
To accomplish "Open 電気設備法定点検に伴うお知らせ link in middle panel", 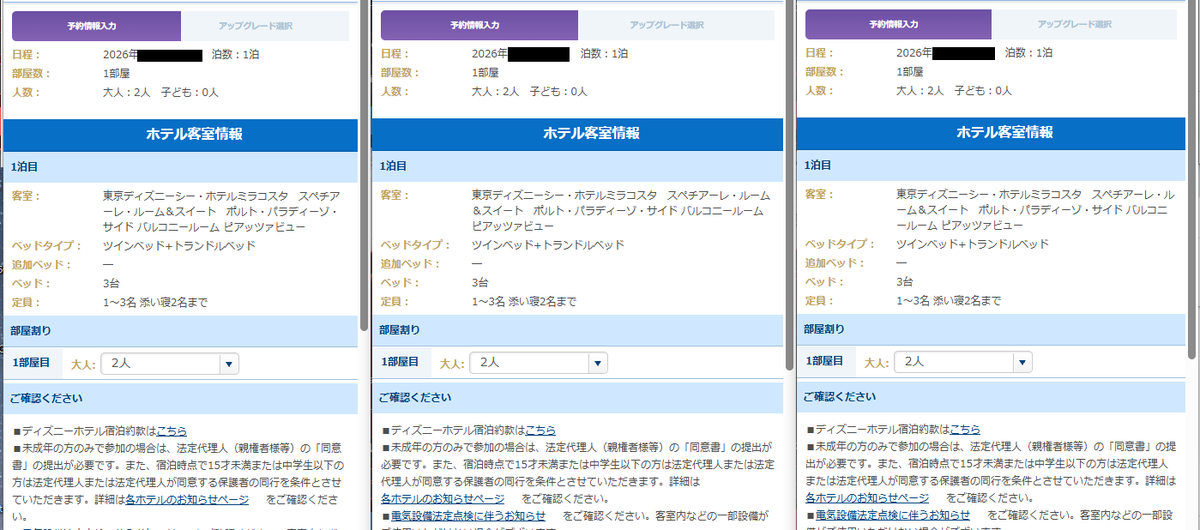I will tap(468, 516).
